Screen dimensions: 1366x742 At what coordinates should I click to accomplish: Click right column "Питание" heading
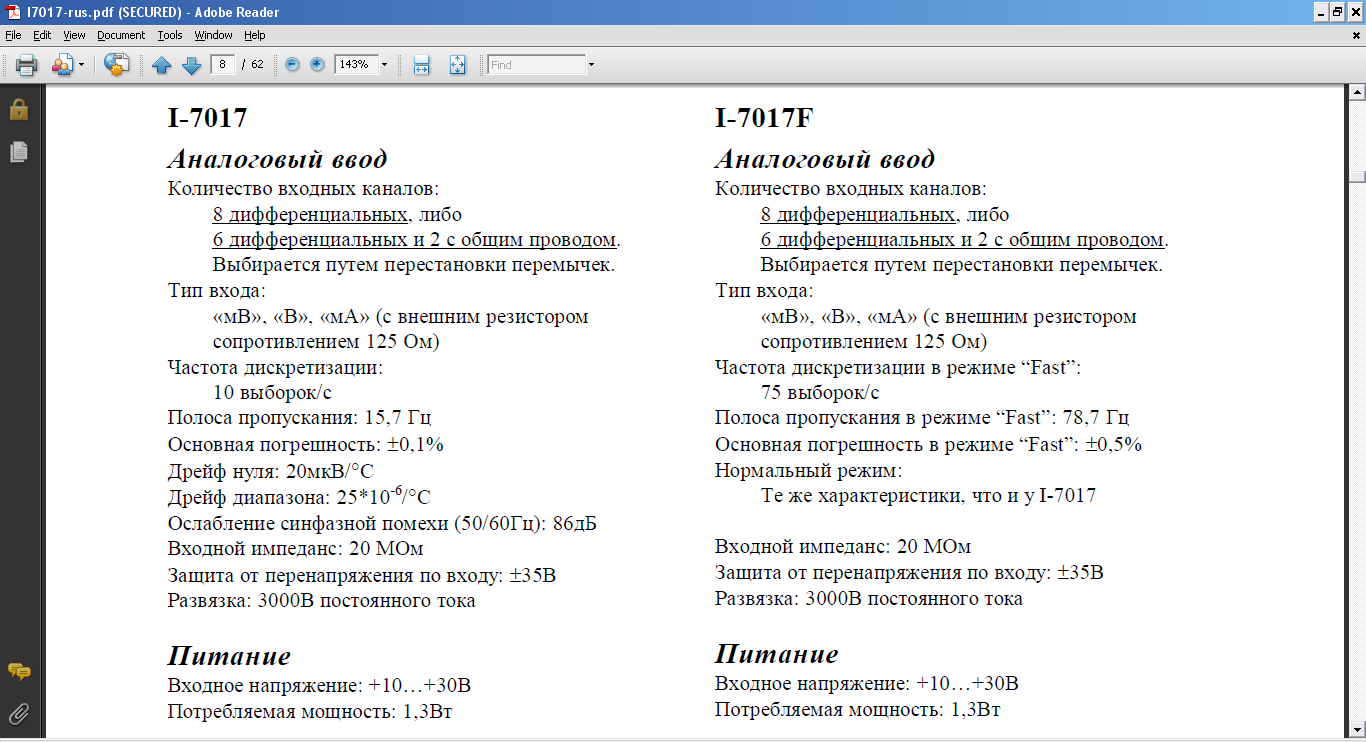point(777,654)
